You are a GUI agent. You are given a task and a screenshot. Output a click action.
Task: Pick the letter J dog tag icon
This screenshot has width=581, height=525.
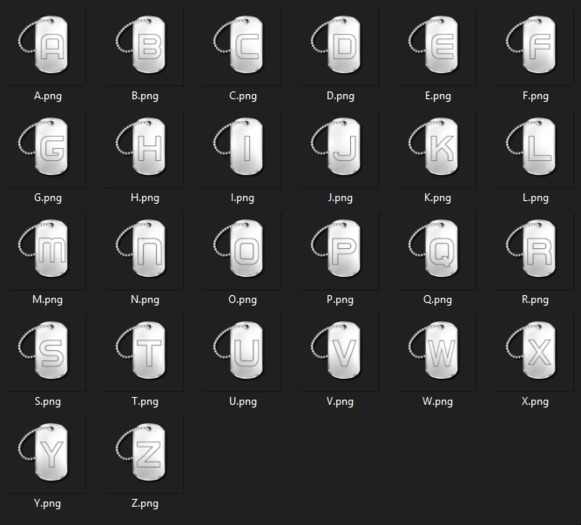coord(336,146)
